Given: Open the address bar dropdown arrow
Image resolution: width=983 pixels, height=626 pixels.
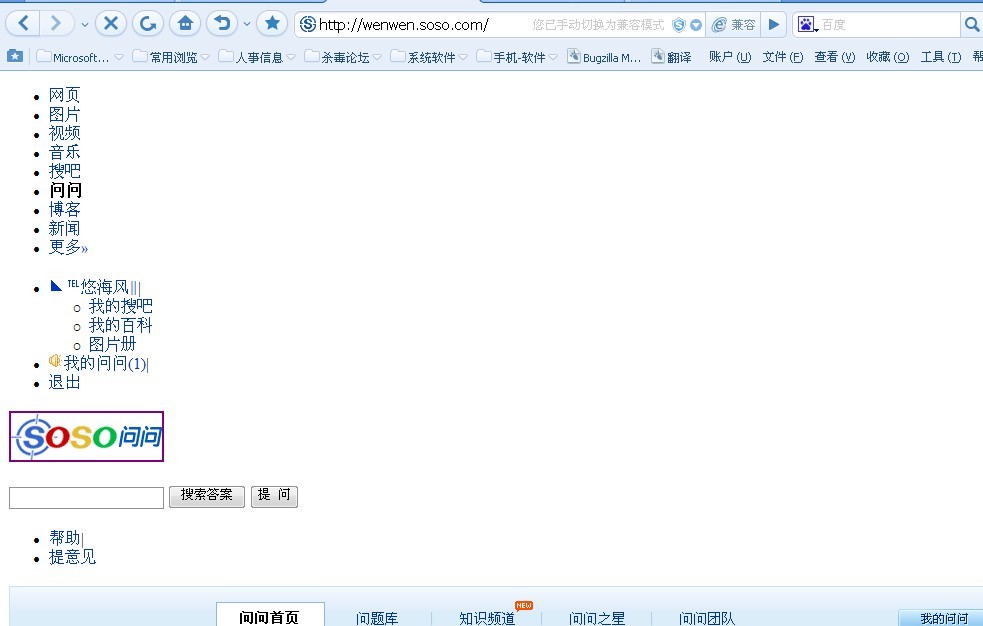Looking at the screenshot, I should coord(696,25).
